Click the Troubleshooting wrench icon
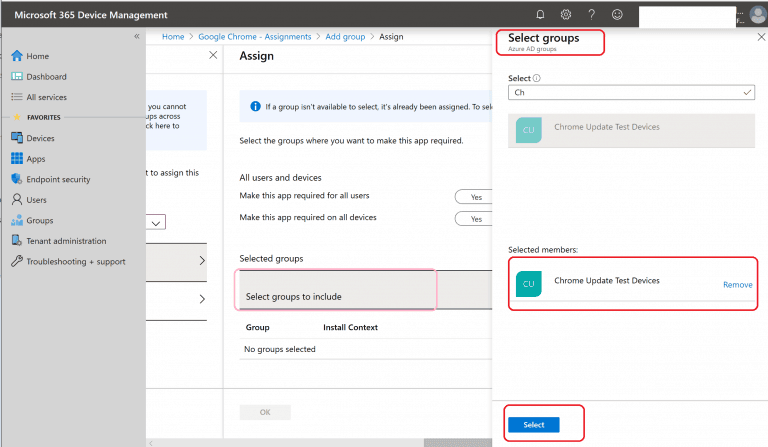 pyautogui.click(x=17, y=261)
